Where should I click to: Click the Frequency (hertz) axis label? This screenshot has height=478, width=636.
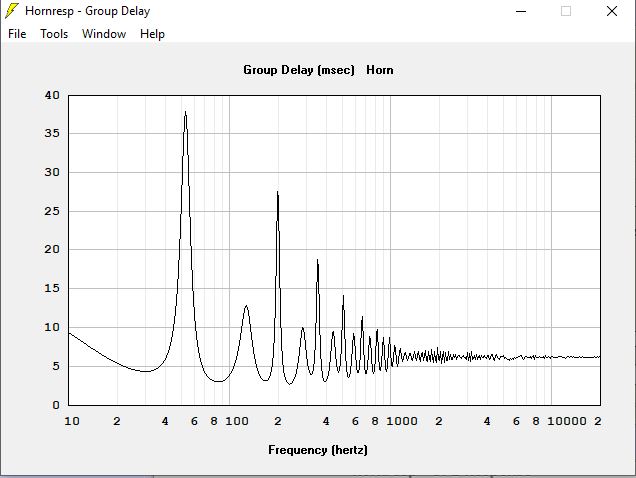[318, 450]
